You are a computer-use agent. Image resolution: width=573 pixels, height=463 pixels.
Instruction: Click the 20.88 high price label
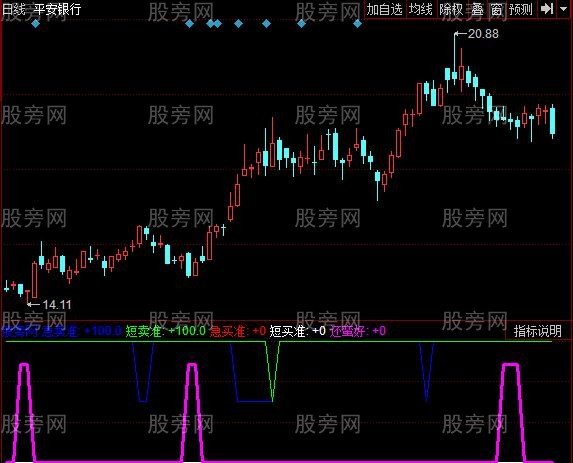tap(483, 34)
